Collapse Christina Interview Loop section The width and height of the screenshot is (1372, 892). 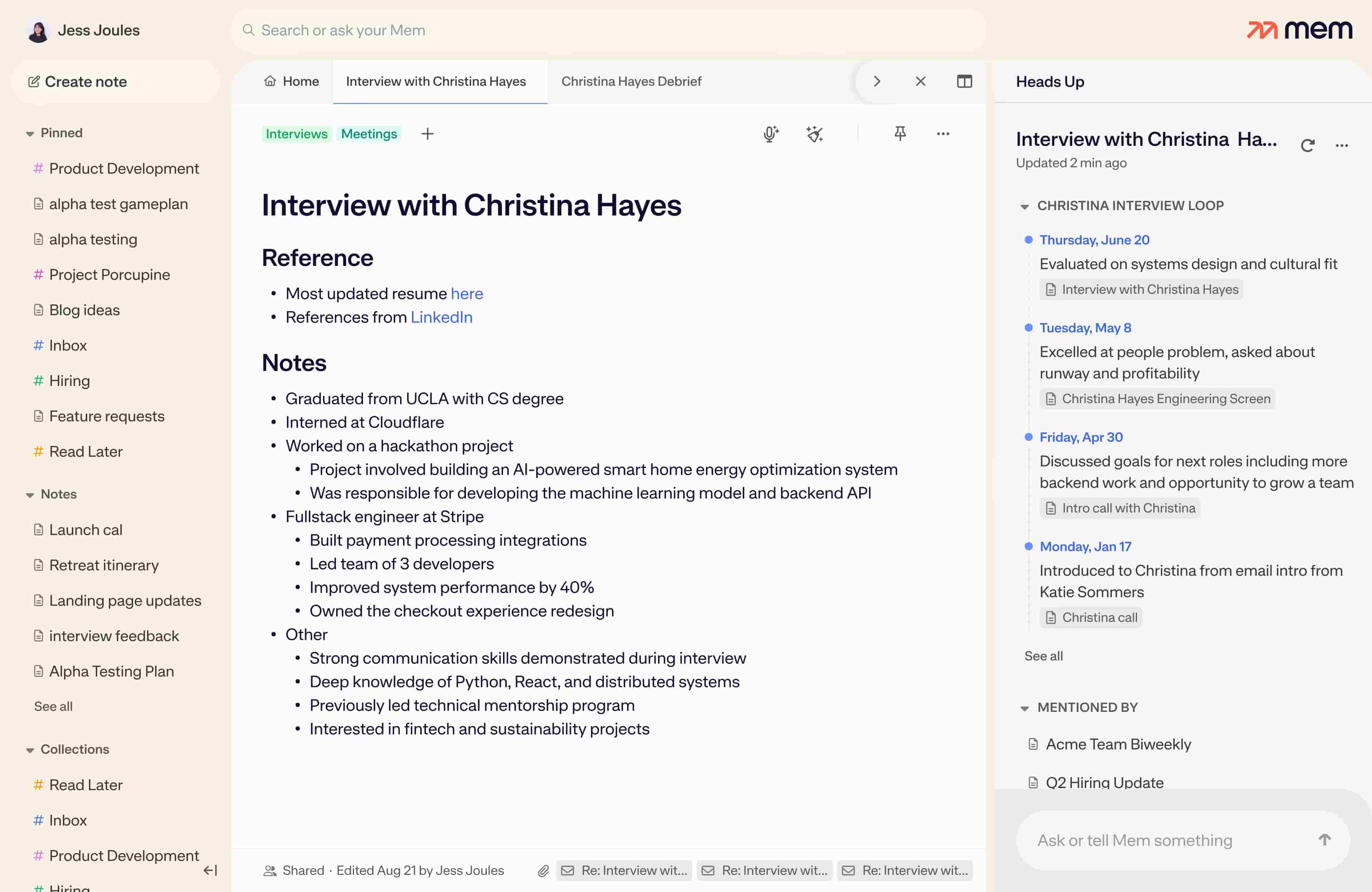tap(1024, 207)
